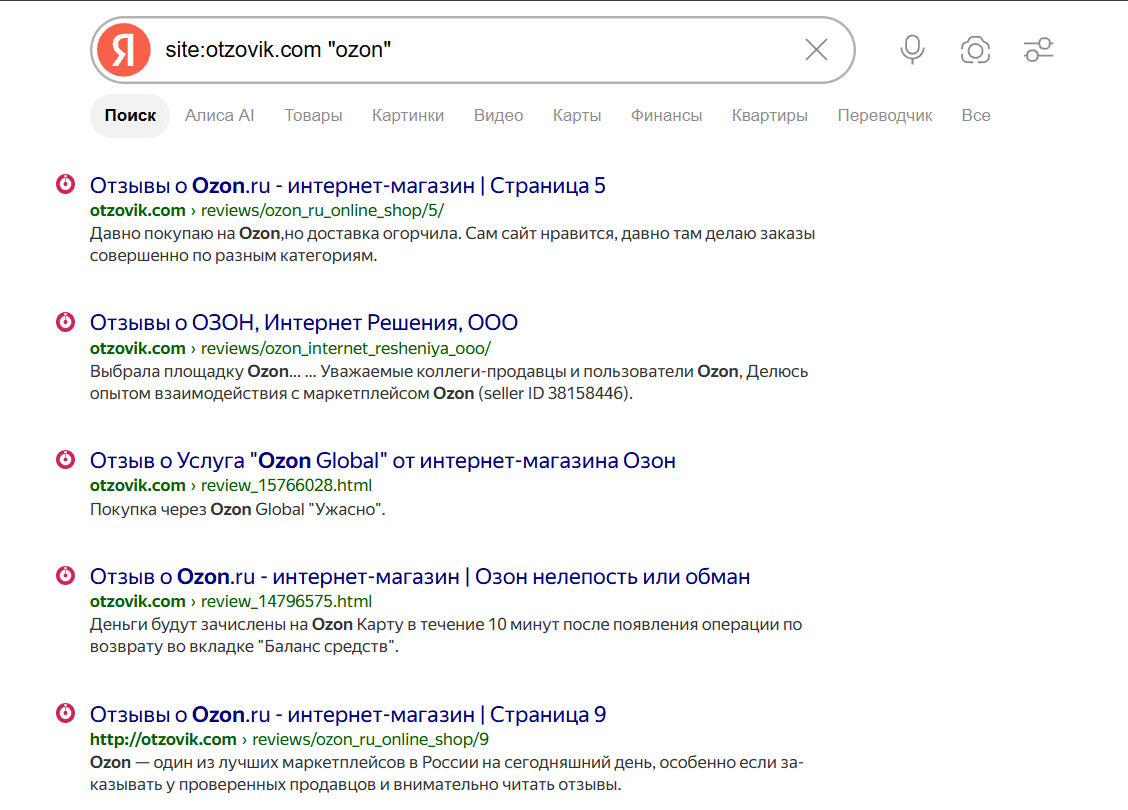This screenshot has height=810, width=1128.
Task: Go to the Видео tab
Action: coord(498,115)
